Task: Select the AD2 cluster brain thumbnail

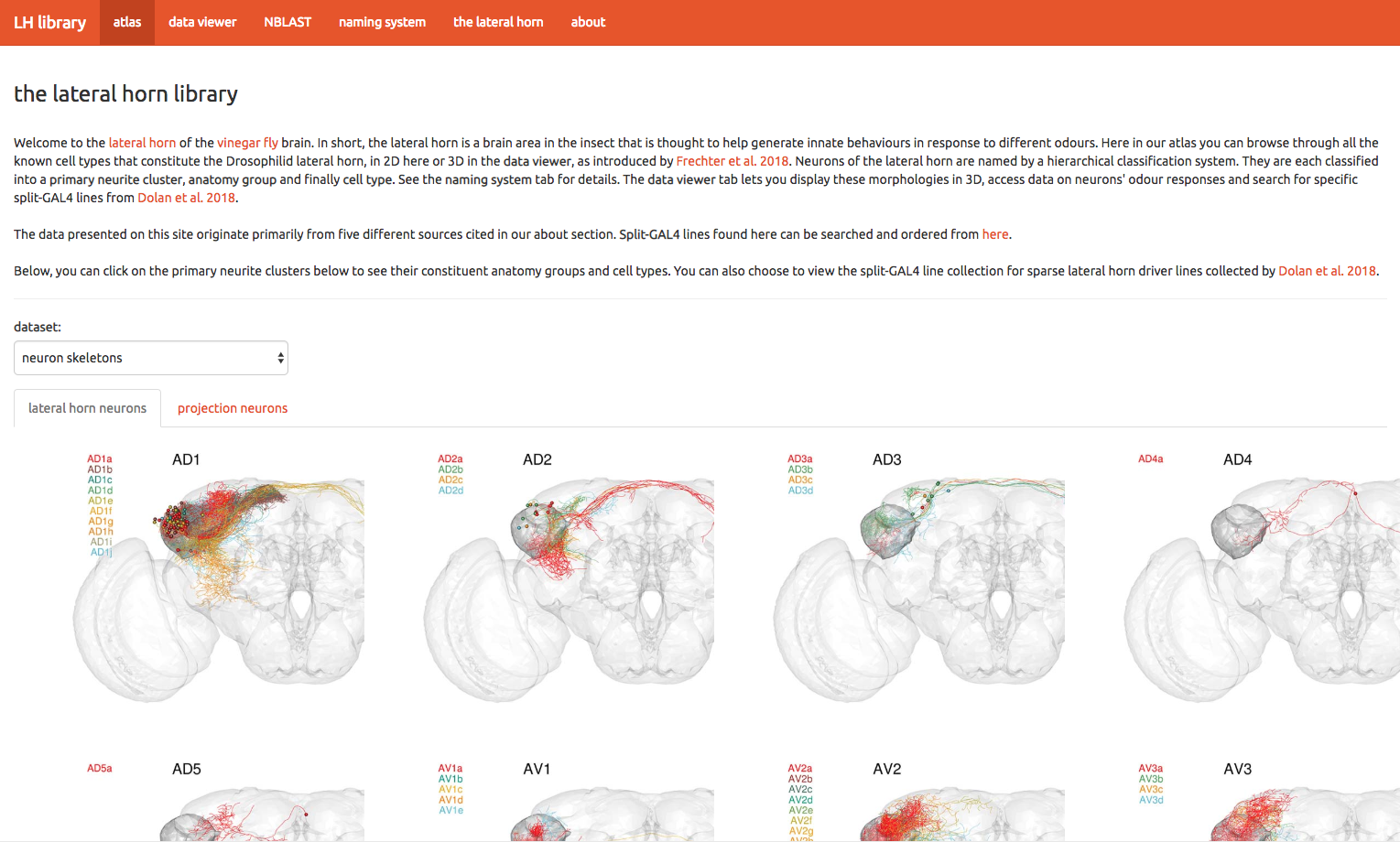Action: click(x=570, y=586)
